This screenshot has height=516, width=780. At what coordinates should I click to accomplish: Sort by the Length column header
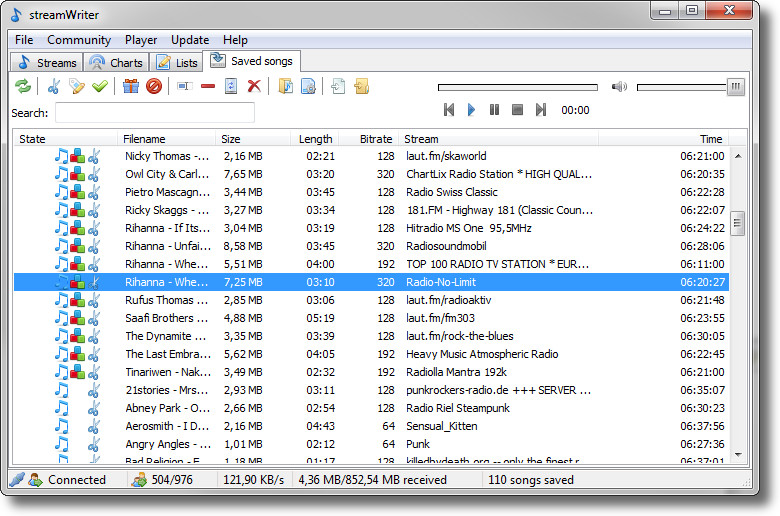[x=315, y=139]
